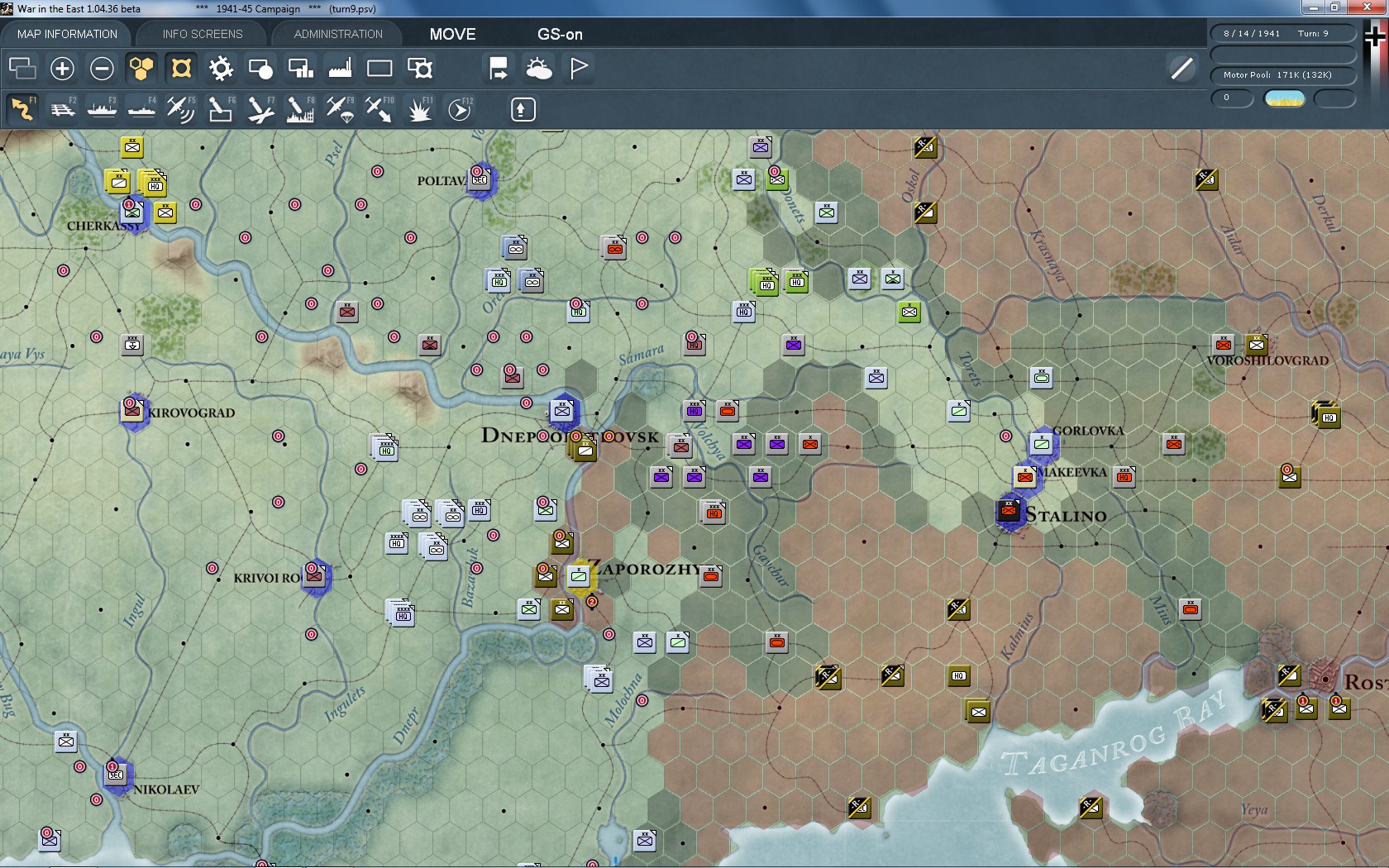
Task: Click the Taganrog Bay label
Action: click(1114, 735)
